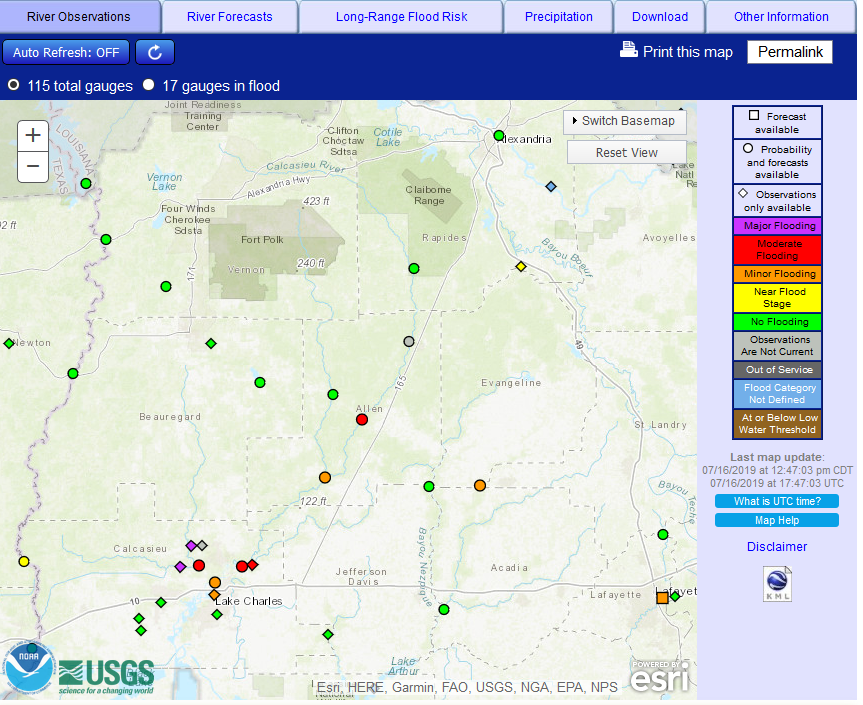Click the red moderate flooding gauge near Allen

click(362, 419)
